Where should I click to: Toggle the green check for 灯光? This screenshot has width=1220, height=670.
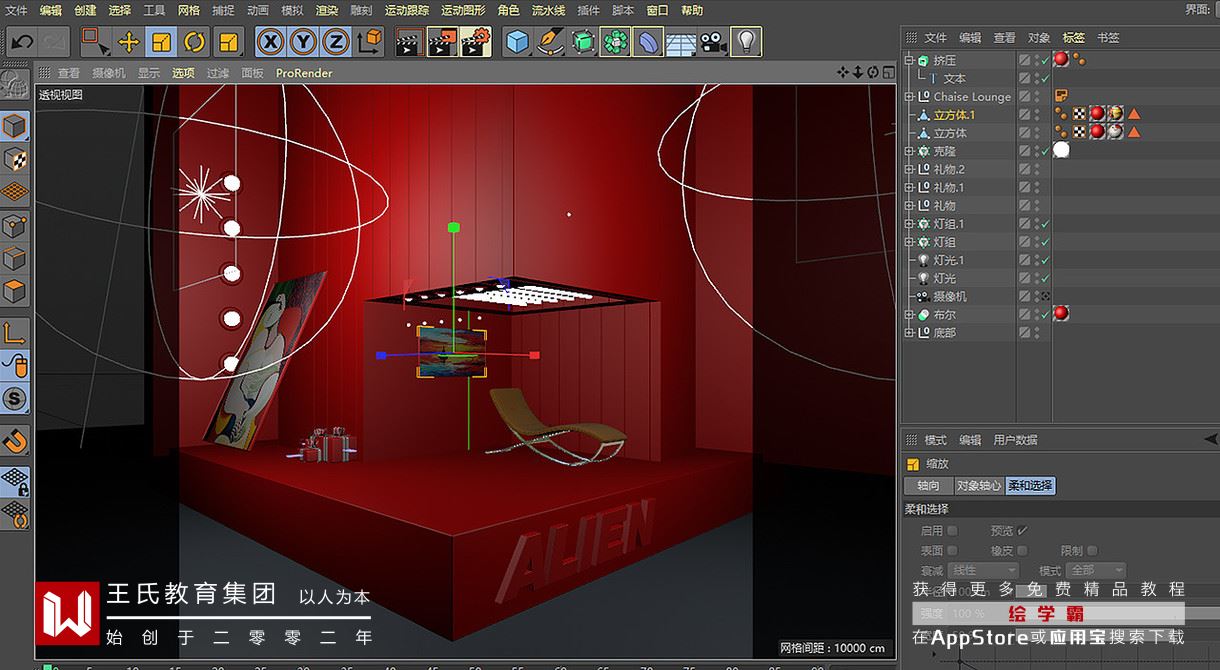[1045, 278]
